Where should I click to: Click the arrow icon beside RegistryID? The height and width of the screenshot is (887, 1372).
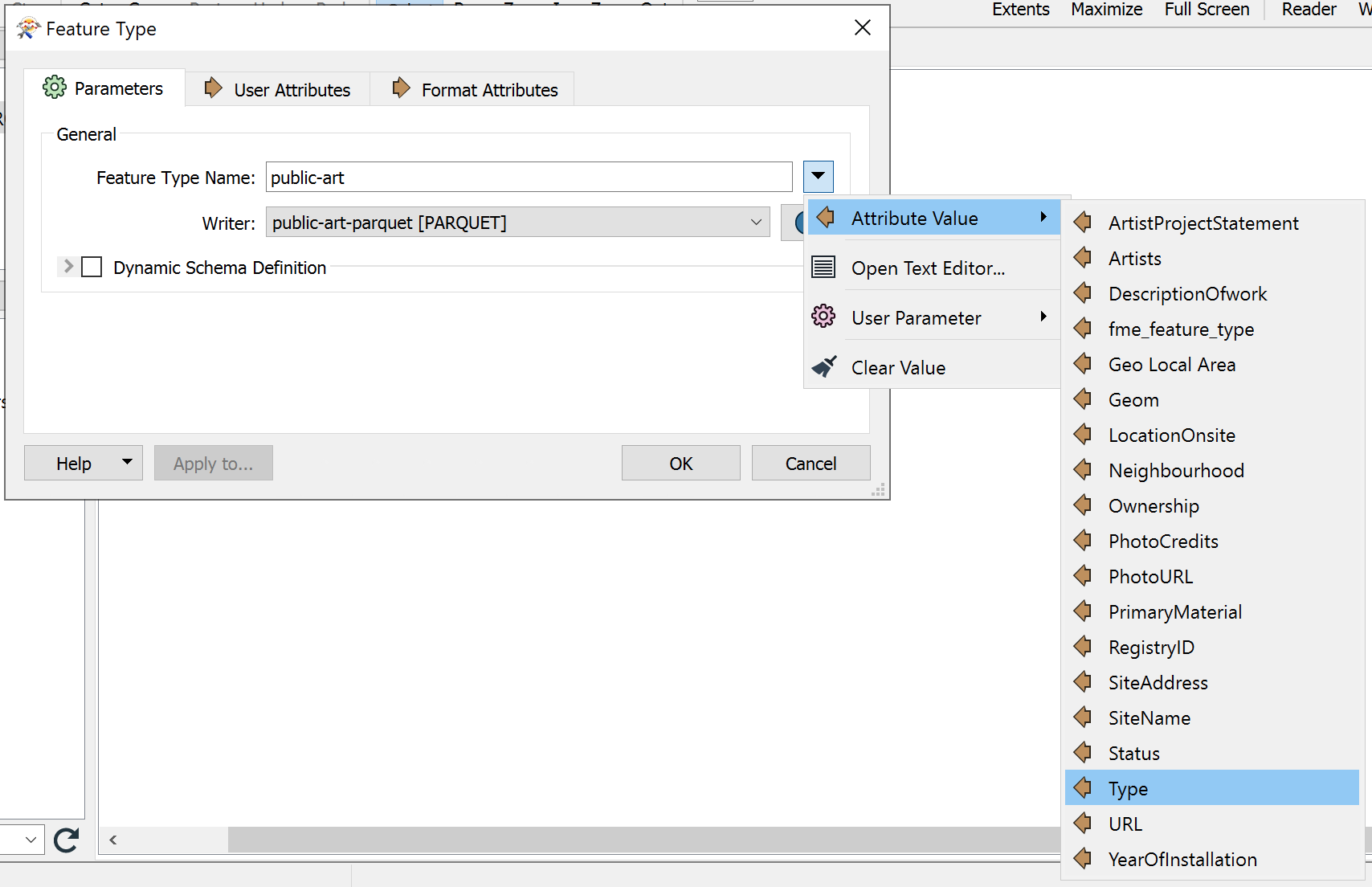point(1083,646)
